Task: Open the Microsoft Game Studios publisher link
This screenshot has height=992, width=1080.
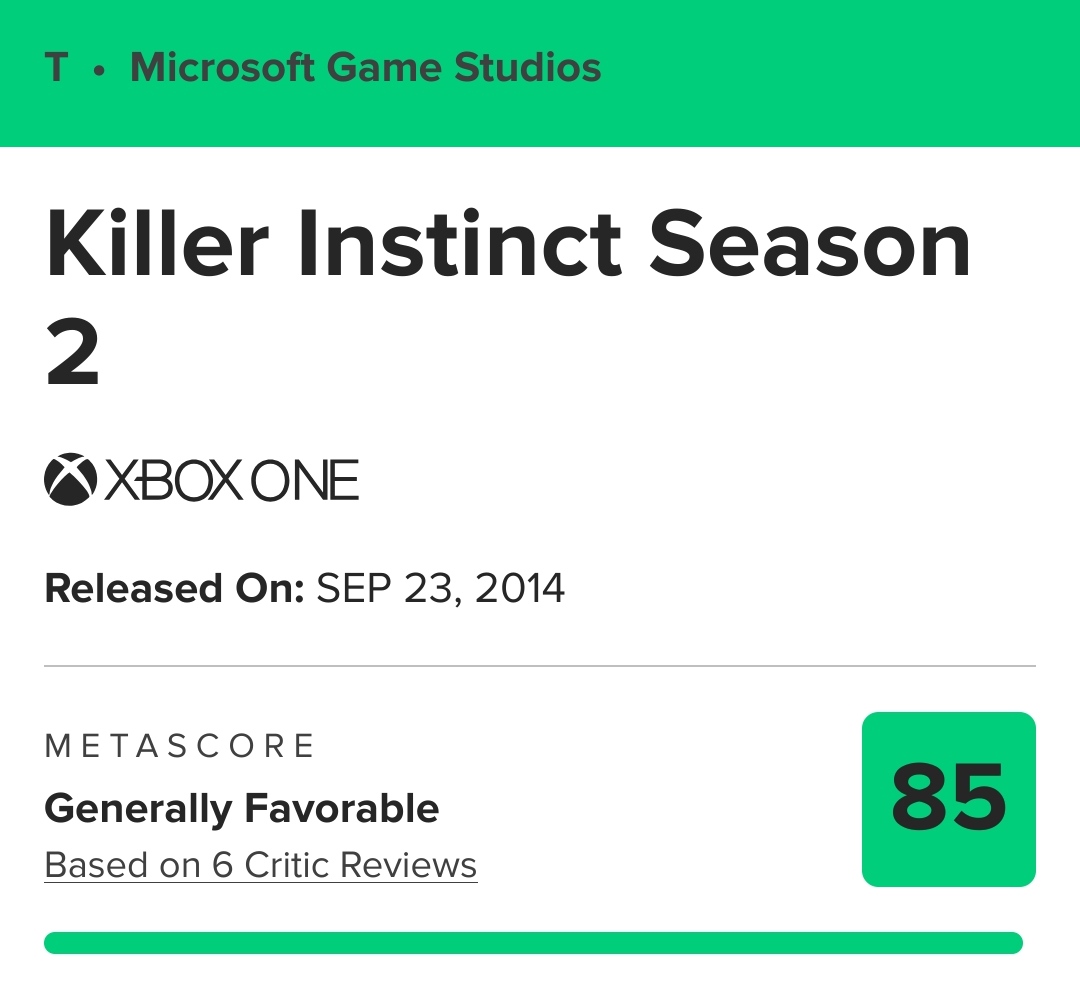Action: (x=365, y=68)
